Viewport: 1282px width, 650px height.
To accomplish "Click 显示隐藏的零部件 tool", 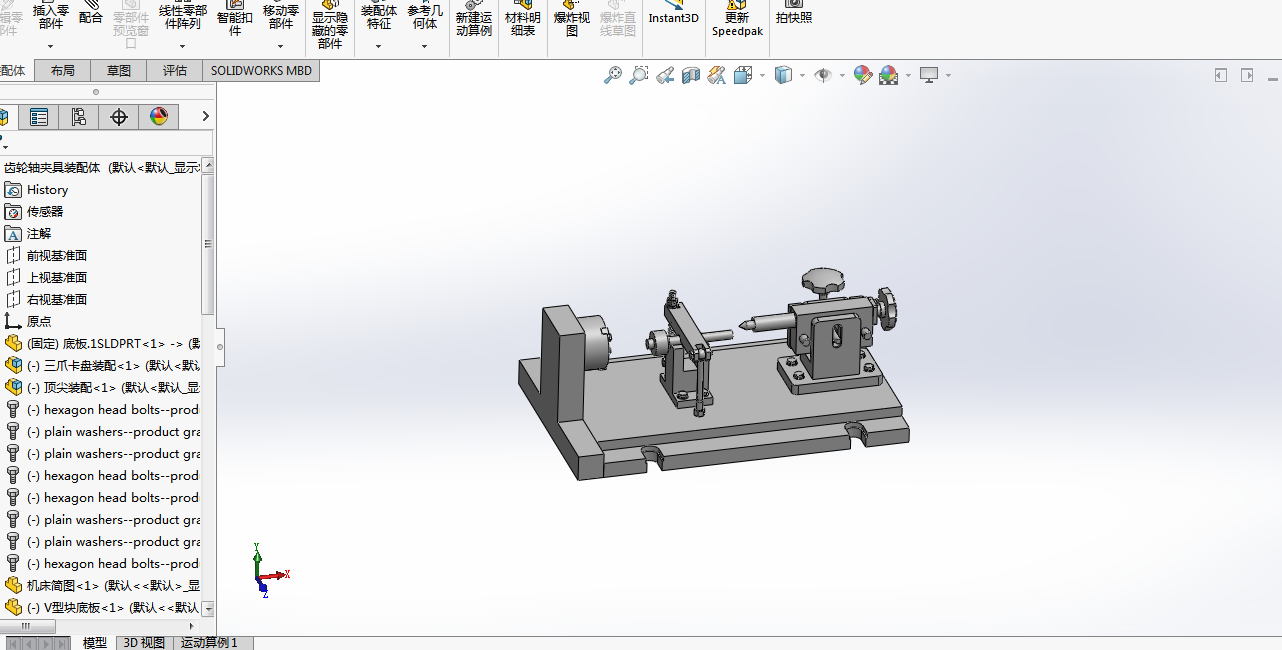I will pyautogui.click(x=330, y=25).
